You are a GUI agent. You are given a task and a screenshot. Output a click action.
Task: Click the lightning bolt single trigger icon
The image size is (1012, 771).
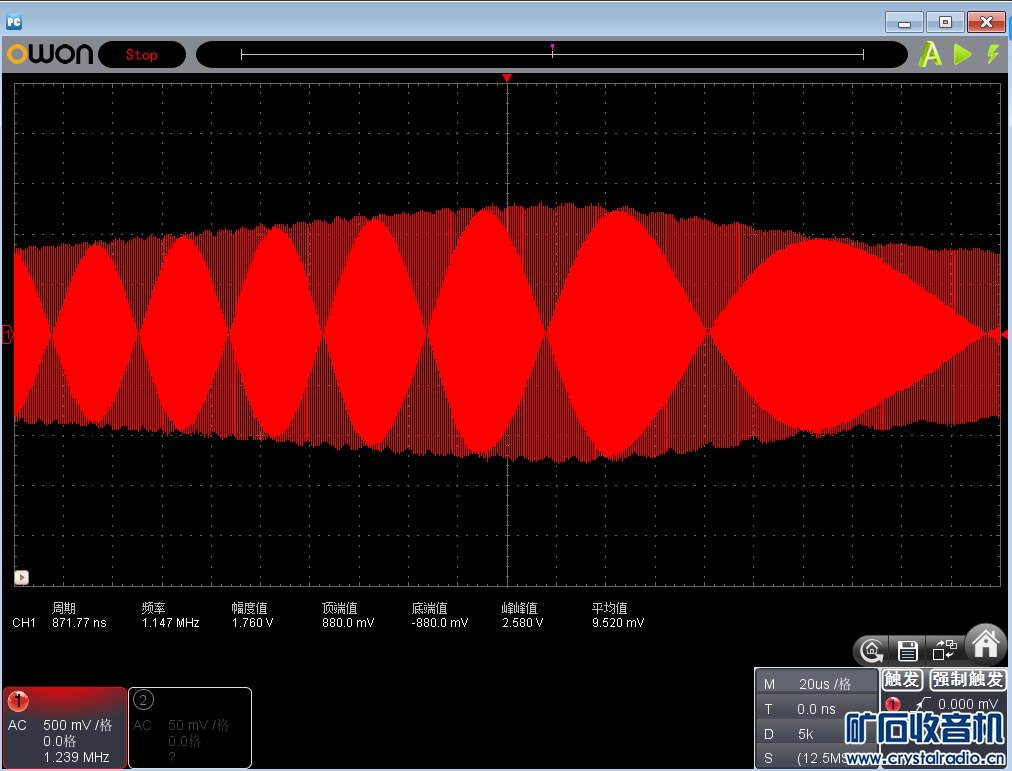click(992, 54)
